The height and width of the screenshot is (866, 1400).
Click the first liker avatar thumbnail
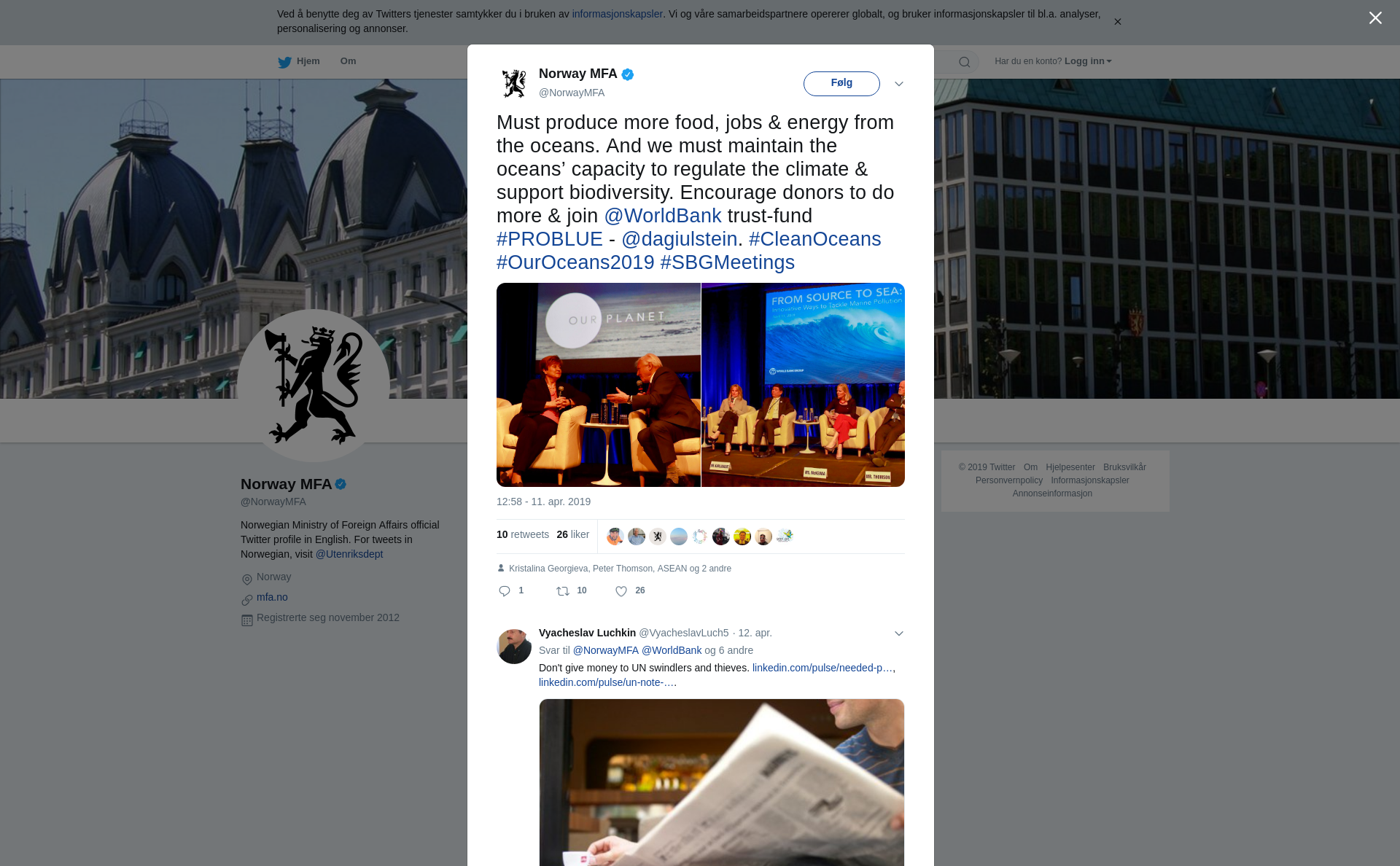click(x=615, y=537)
